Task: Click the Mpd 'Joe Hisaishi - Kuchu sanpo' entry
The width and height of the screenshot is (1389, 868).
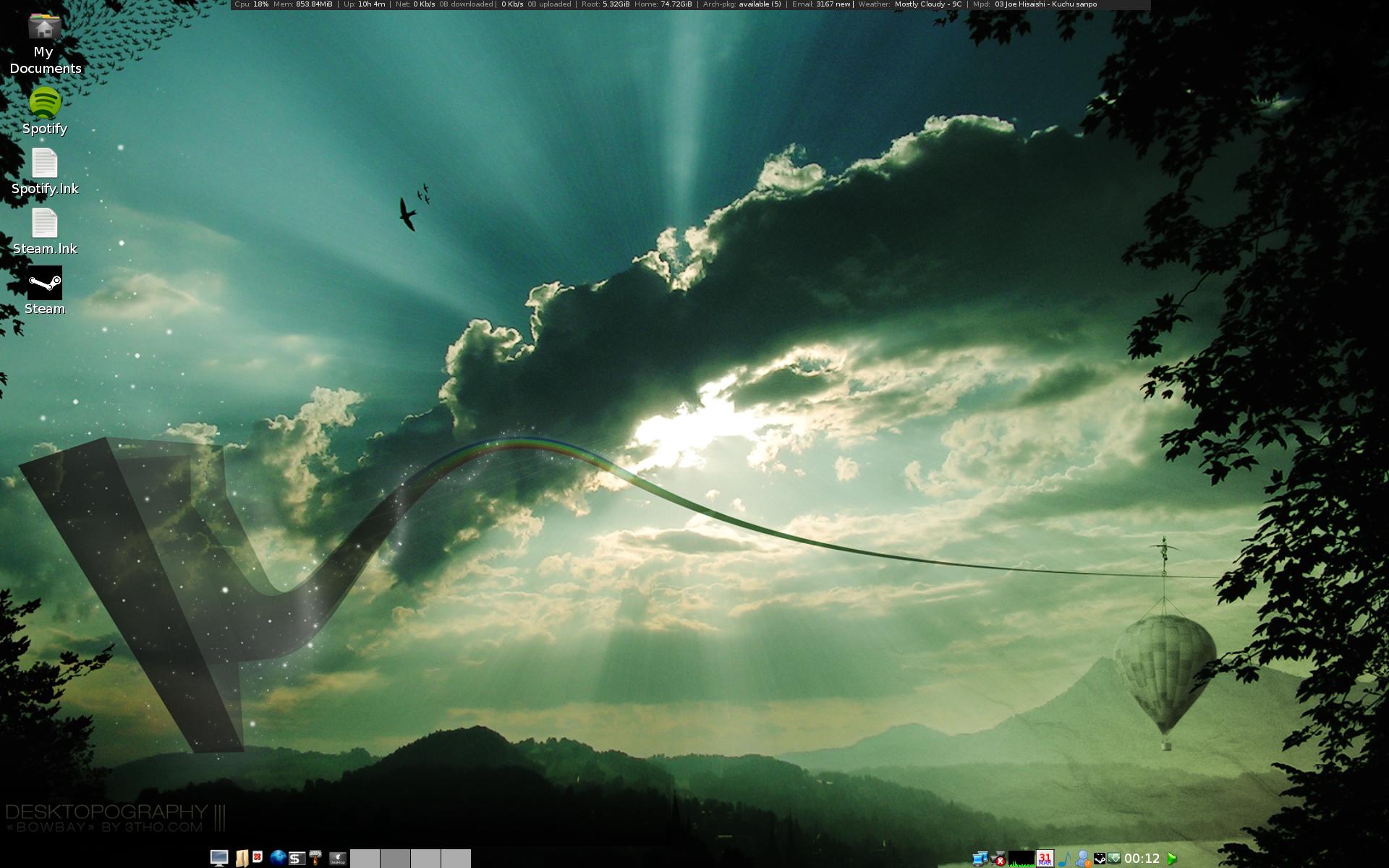Action: (1035, 4)
